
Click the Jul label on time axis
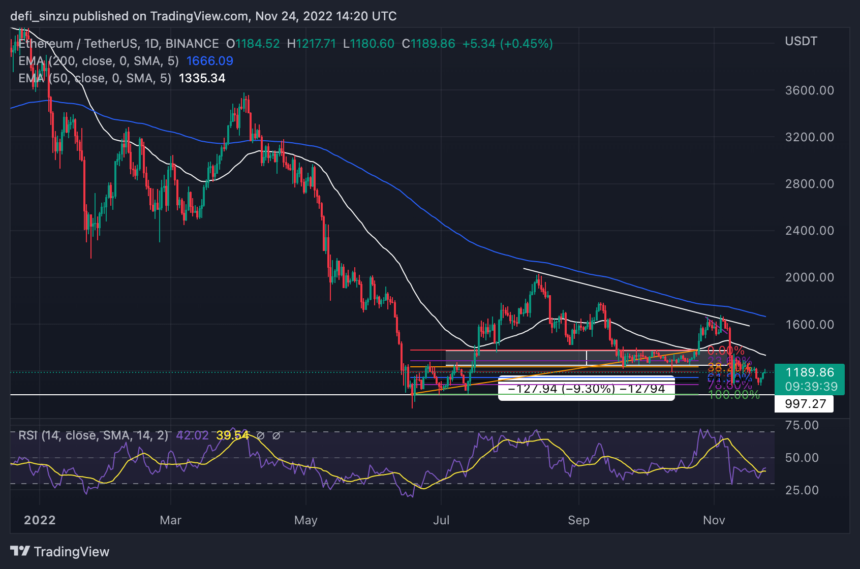click(x=441, y=521)
